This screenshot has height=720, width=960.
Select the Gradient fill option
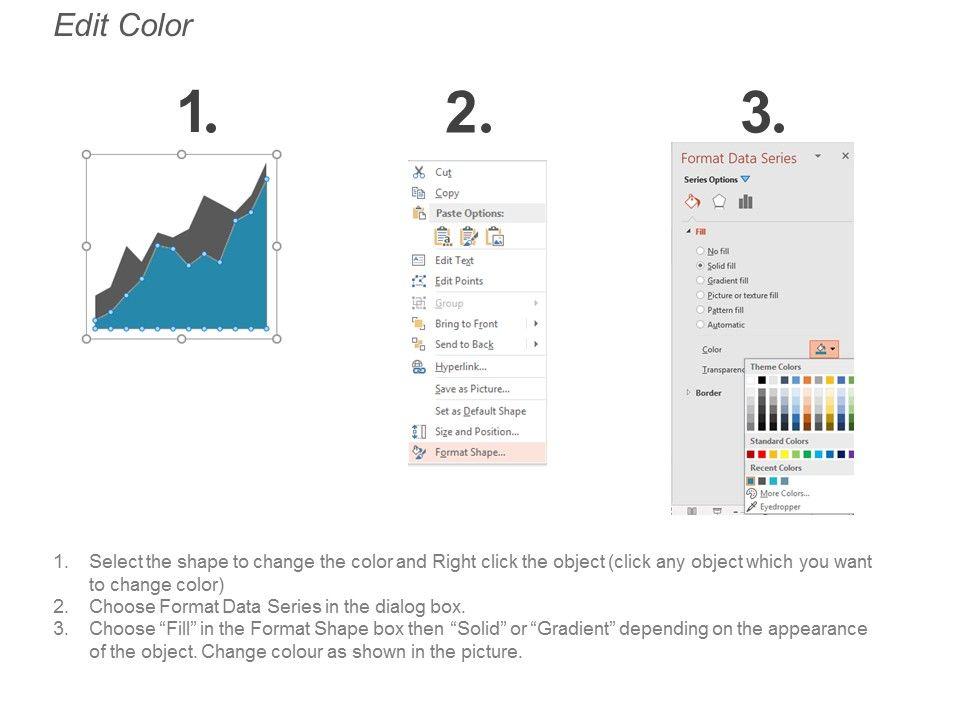click(x=700, y=281)
